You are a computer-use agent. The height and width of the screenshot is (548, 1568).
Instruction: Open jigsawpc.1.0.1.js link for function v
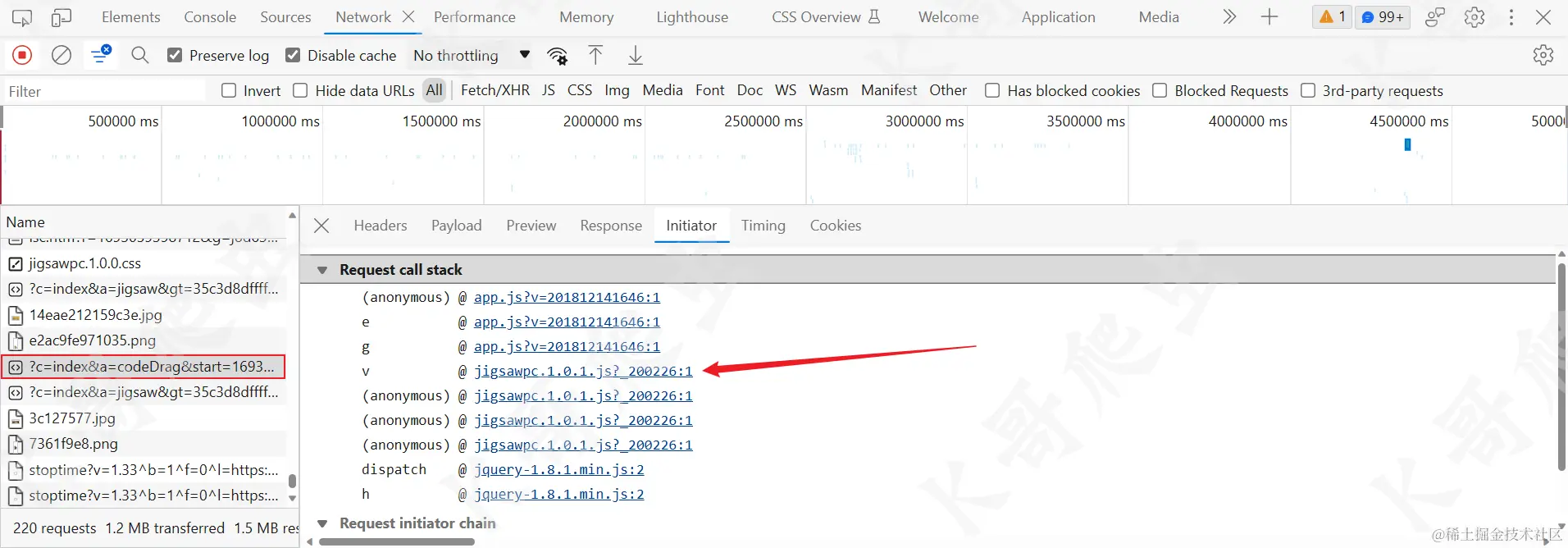(583, 372)
